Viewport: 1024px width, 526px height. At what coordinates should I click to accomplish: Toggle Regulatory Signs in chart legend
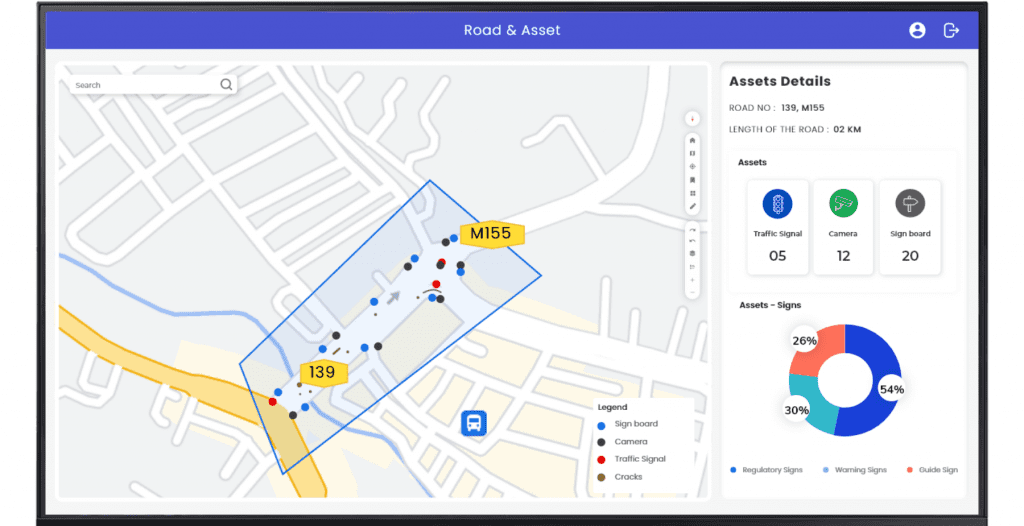pos(769,469)
